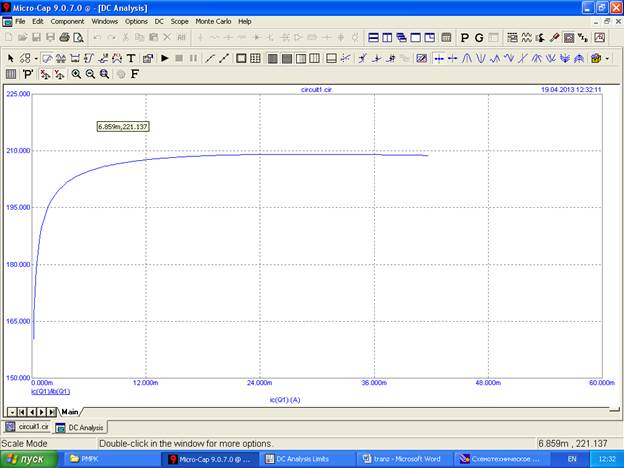Viewport: 624px width, 468px height.
Task: Zoom in on the plot
Action: pos(76,74)
